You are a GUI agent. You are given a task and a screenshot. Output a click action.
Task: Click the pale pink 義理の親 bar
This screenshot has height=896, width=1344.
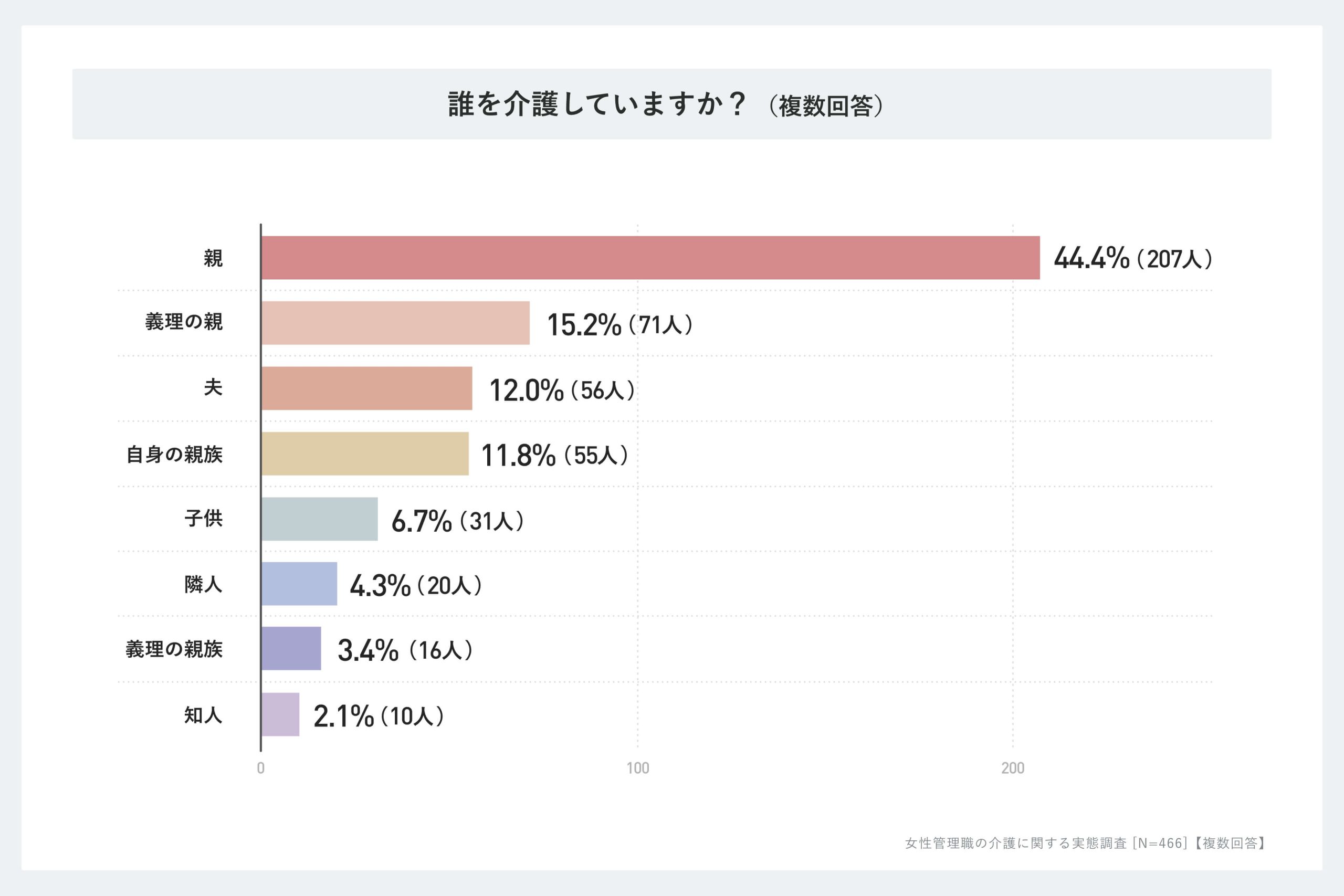395,323
